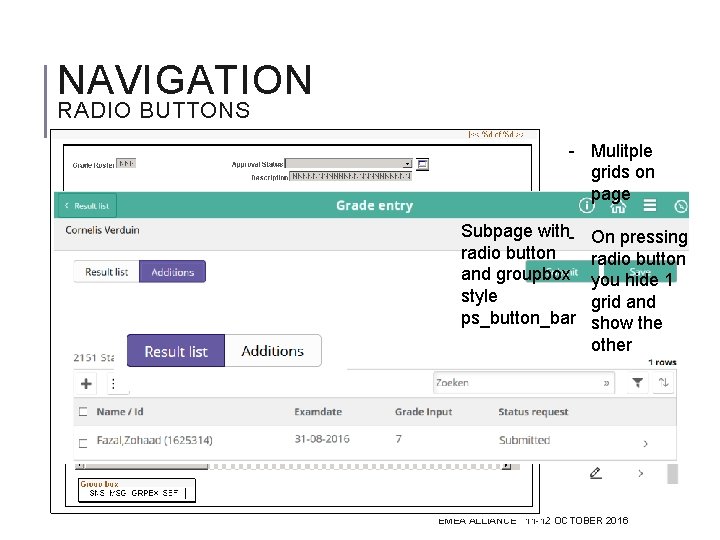Toggle the select-all checkbox beside Name / Id

(83, 411)
